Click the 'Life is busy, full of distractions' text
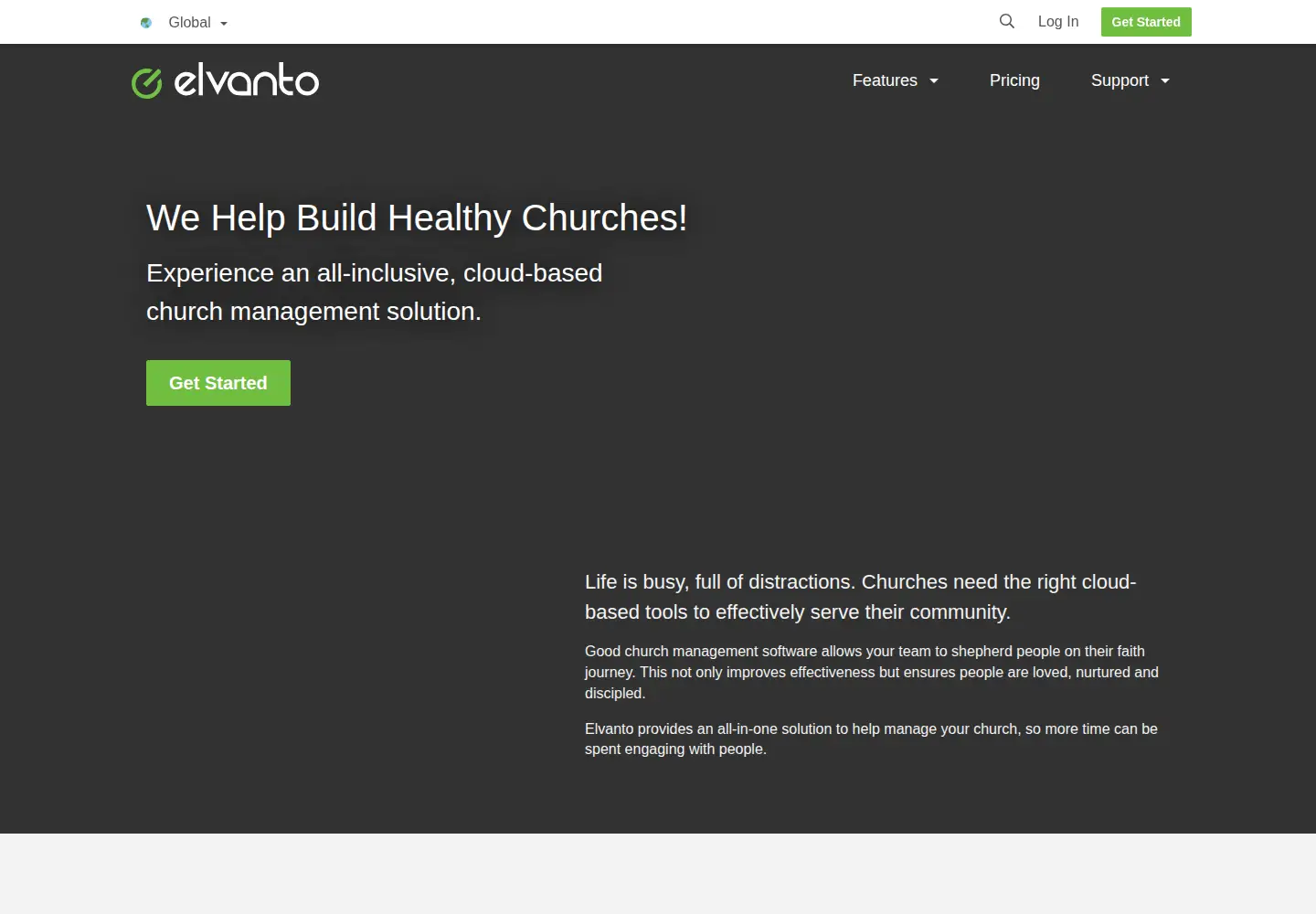 click(x=860, y=597)
